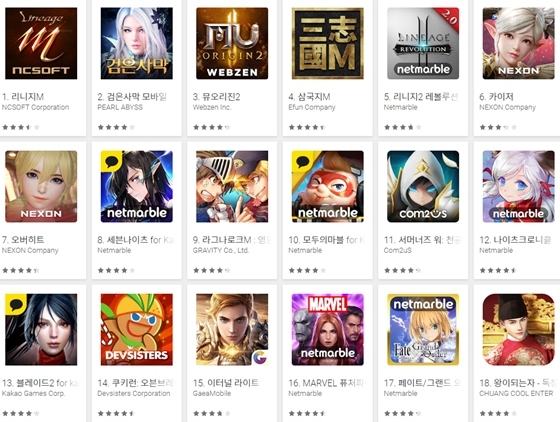Open the MU Origin 2 WEBZEN icon
Image resolution: width=560 pixels, height=422 pixels.
coord(232,43)
